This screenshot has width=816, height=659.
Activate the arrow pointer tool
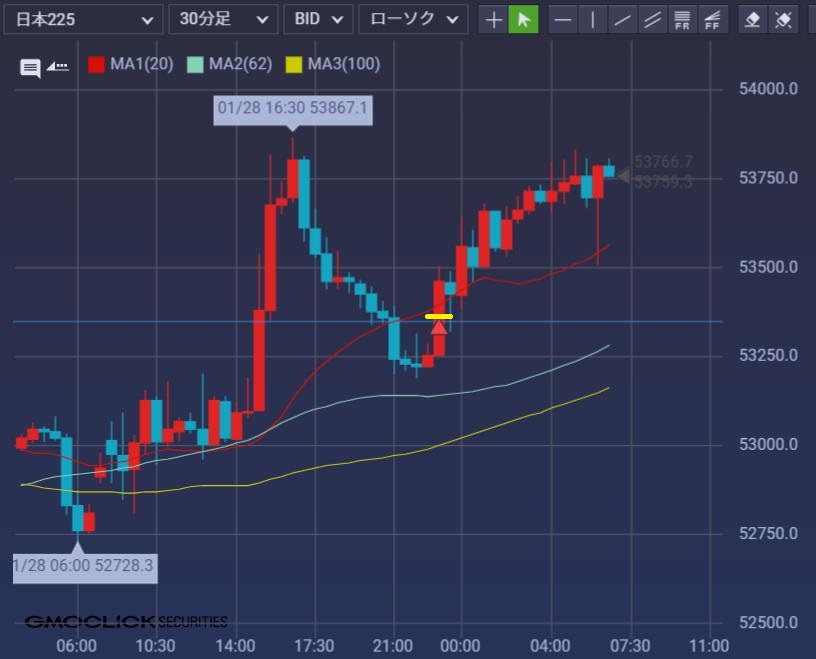[523, 19]
